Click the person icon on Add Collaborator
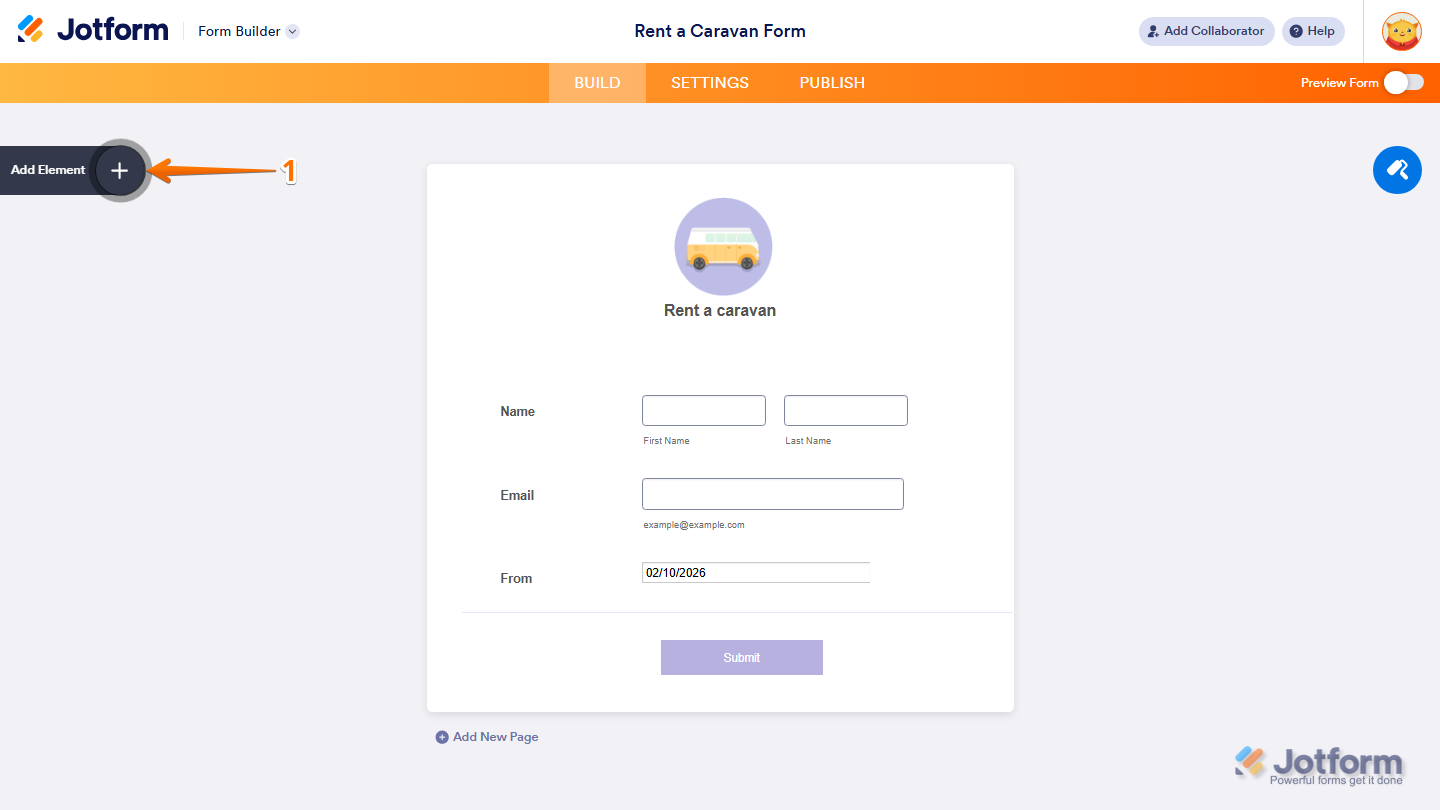Image resolution: width=1440 pixels, height=810 pixels. [x=1152, y=31]
